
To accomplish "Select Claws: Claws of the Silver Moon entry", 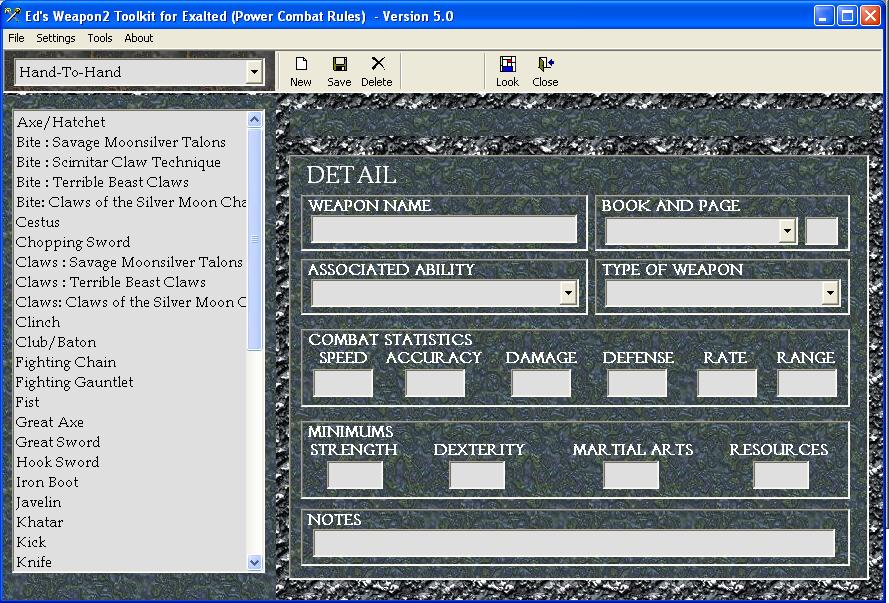I will 131,302.
